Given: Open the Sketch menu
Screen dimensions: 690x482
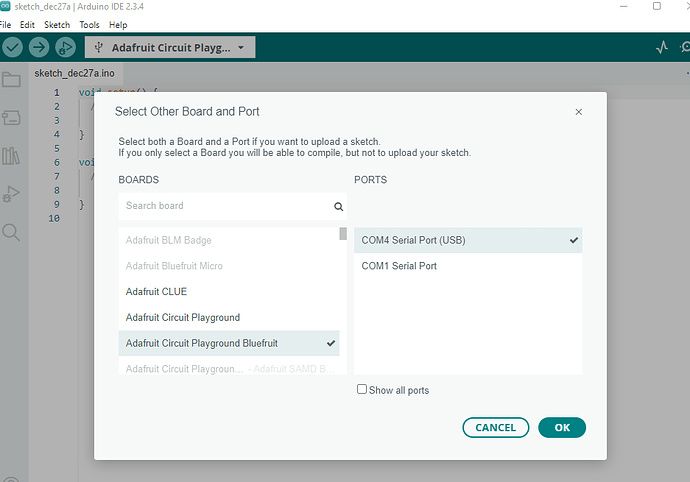Looking at the screenshot, I should tap(57, 24).
